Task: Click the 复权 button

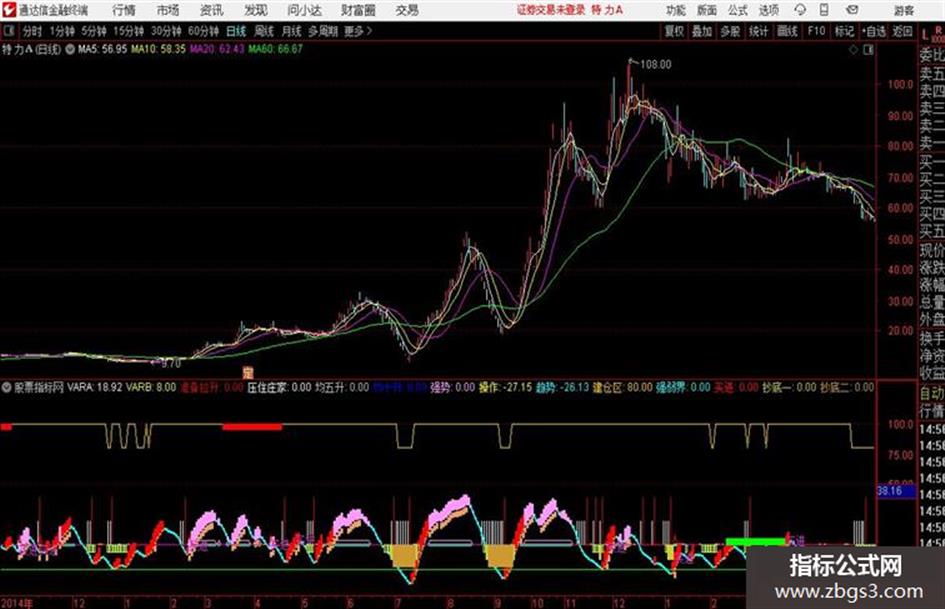Action: coord(674,31)
